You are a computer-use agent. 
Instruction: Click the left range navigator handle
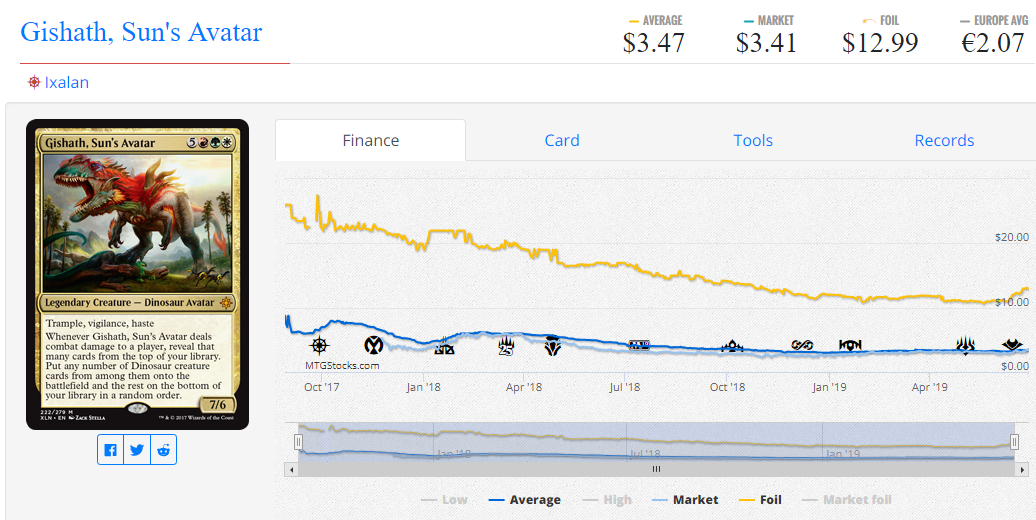pos(299,441)
